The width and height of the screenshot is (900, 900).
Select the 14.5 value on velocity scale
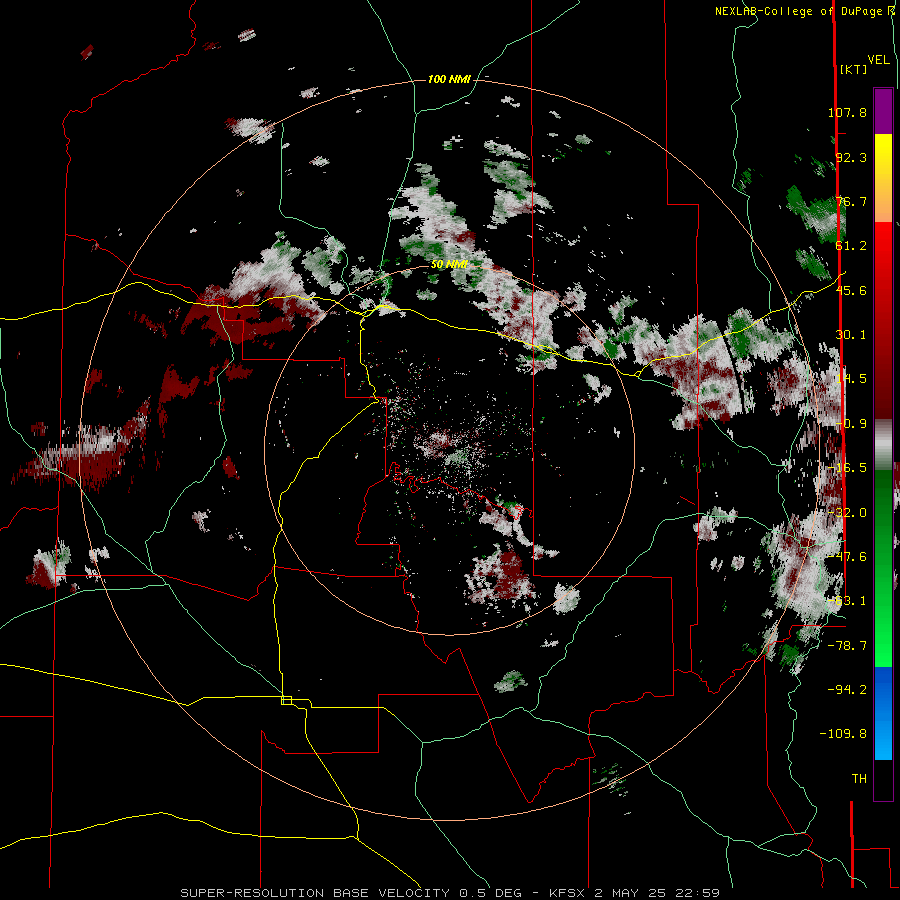point(851,379)
